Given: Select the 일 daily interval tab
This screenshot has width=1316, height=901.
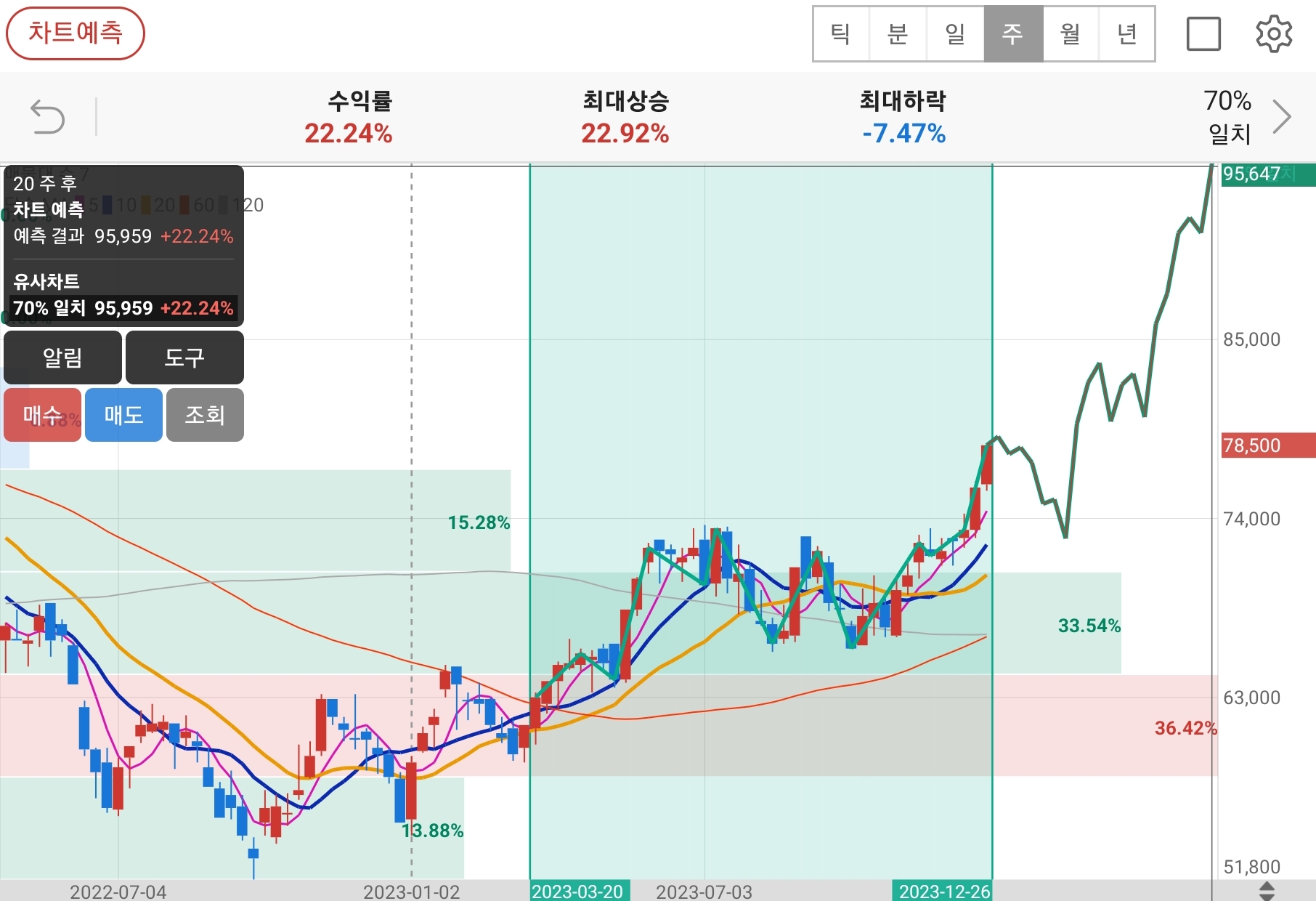Looking at the screenshot, I should [955, 34].
